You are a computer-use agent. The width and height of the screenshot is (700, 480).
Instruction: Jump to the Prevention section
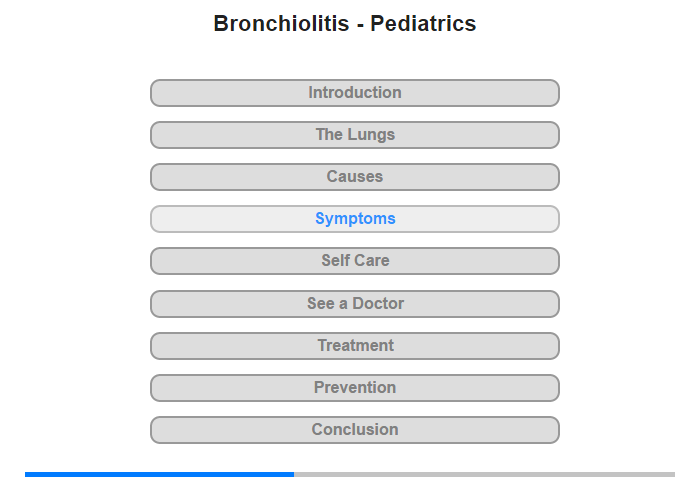[x=354, y=388]
